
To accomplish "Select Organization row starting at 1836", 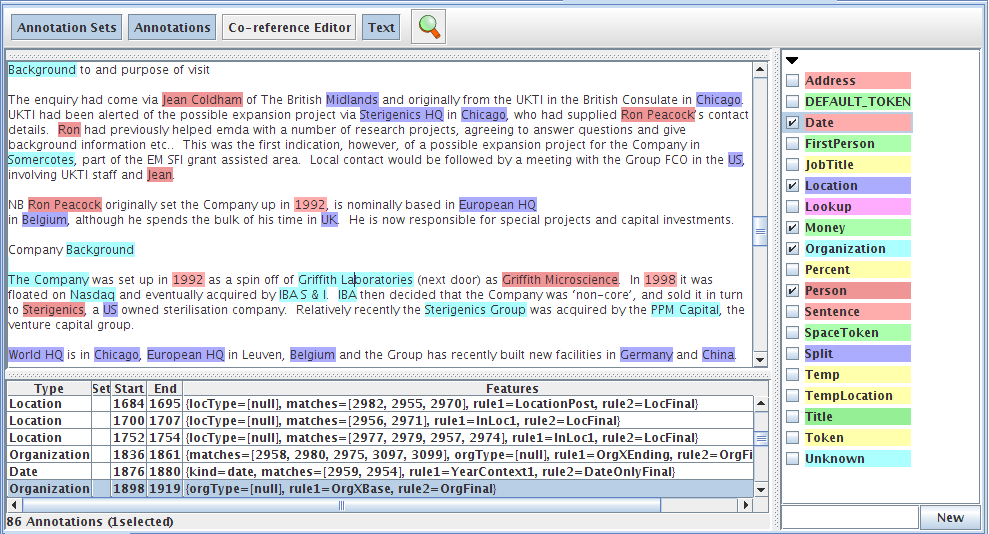I will [380, 455].
